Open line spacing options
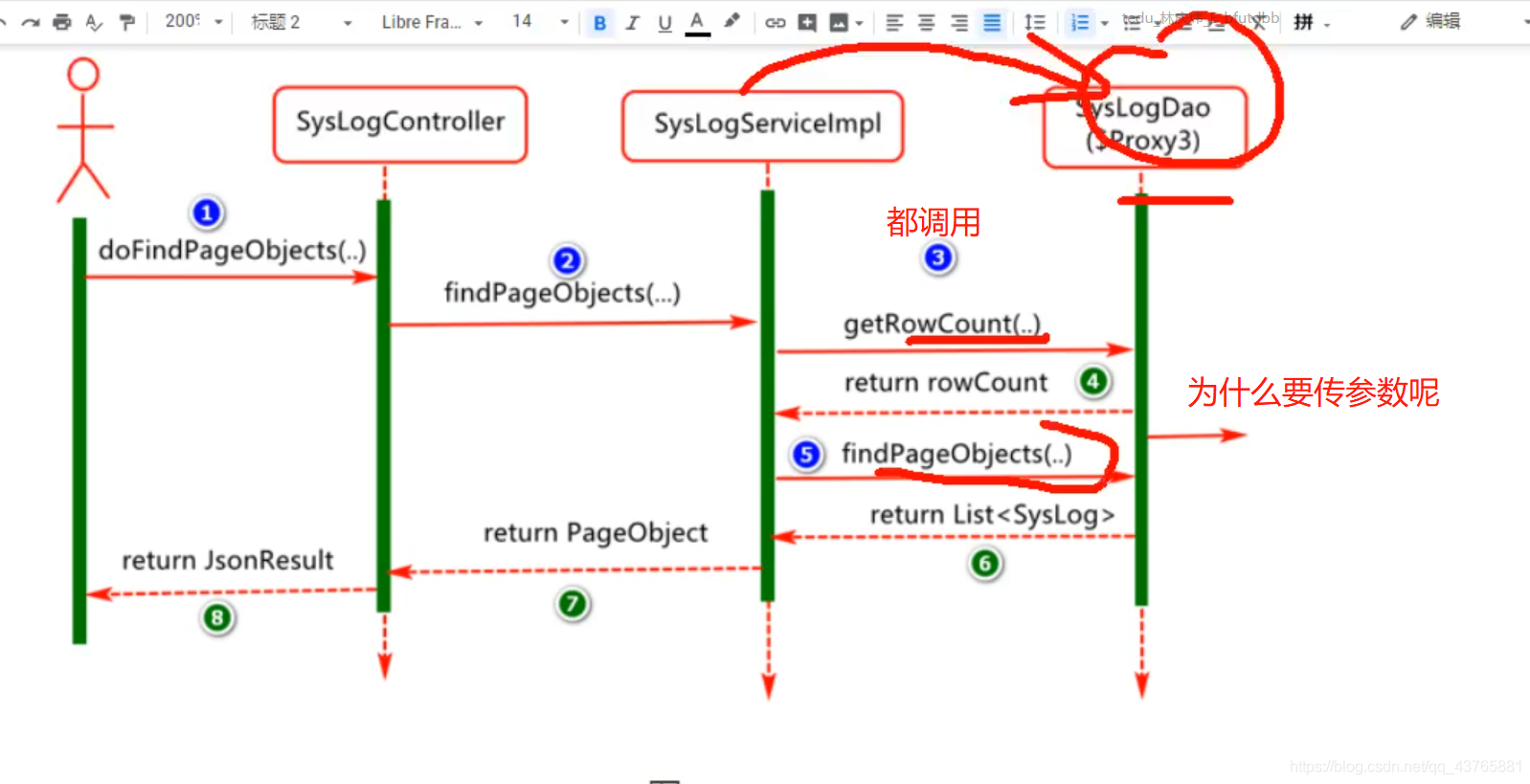 1034,22
